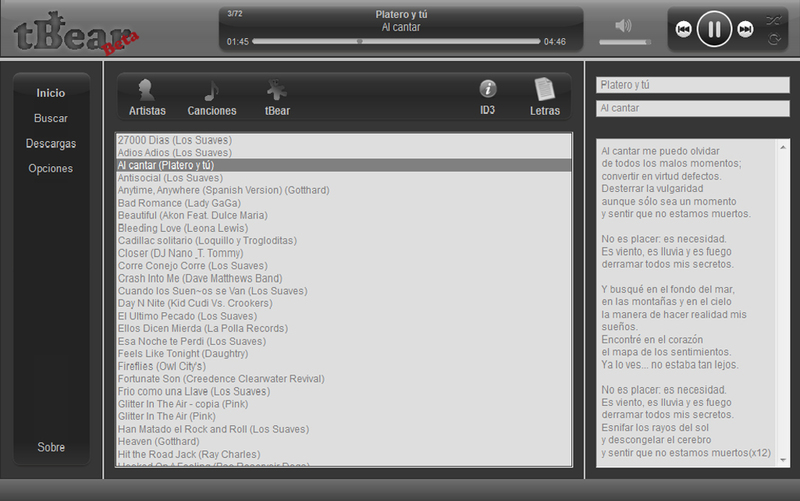The image size is (800, 501).
Task: Select Esa Noche te Perdi (Los Suaves)
Action: [x=344, y=341]
